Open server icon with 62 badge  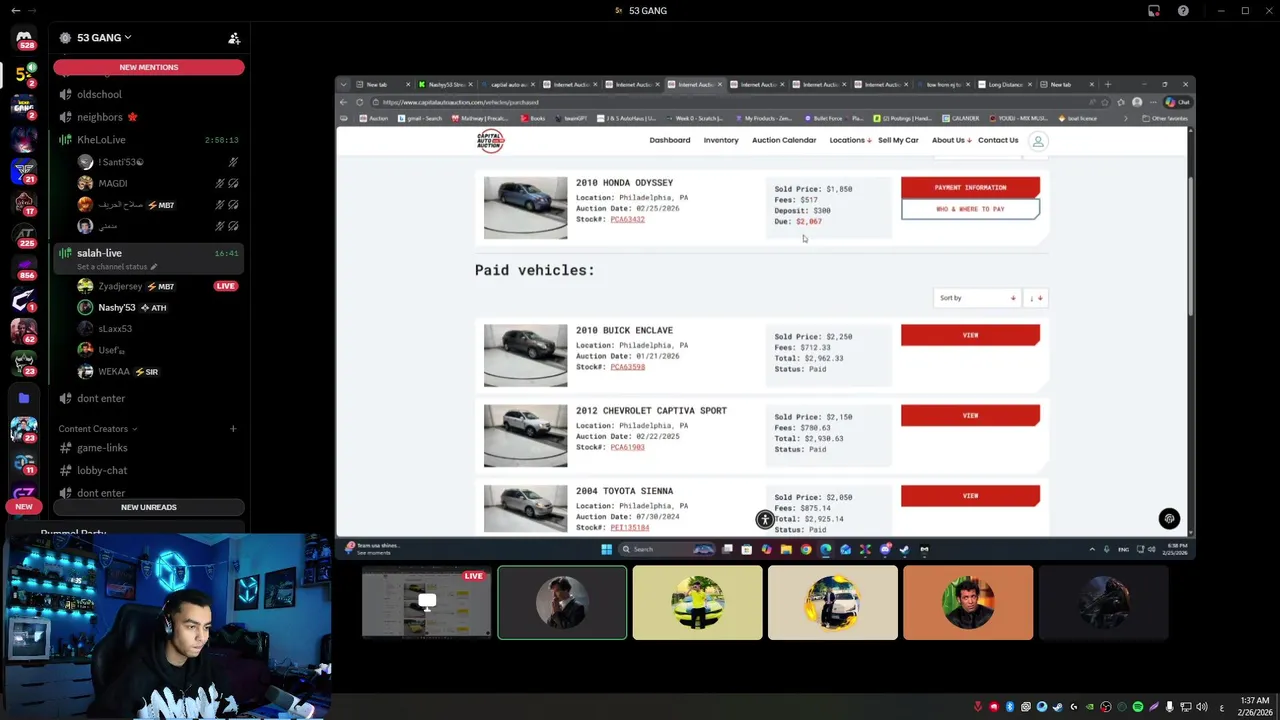click(24, 331)
